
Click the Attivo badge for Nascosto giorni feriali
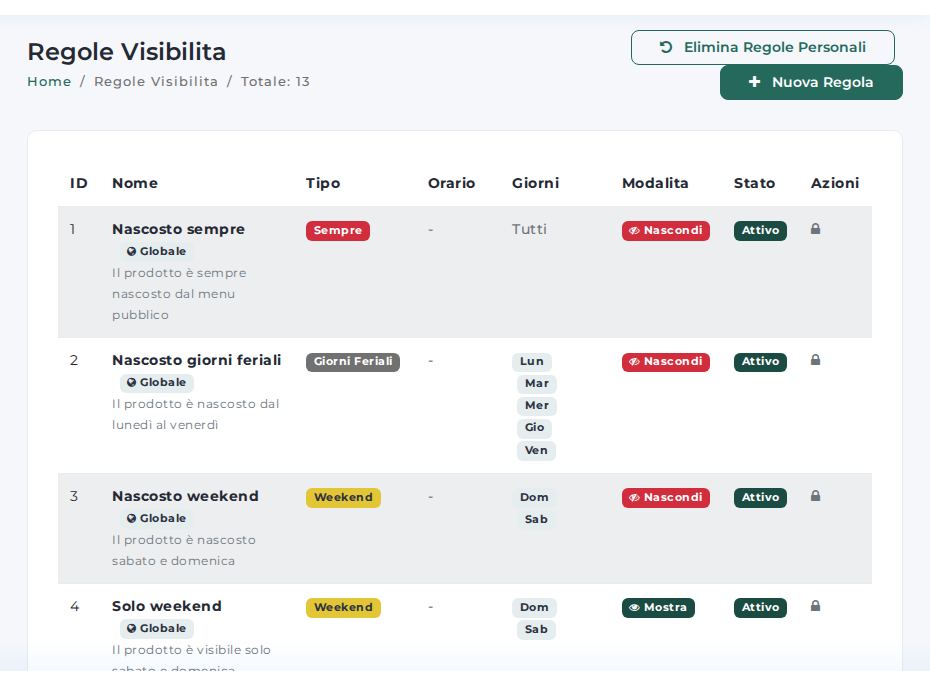[x=760, y=362]
